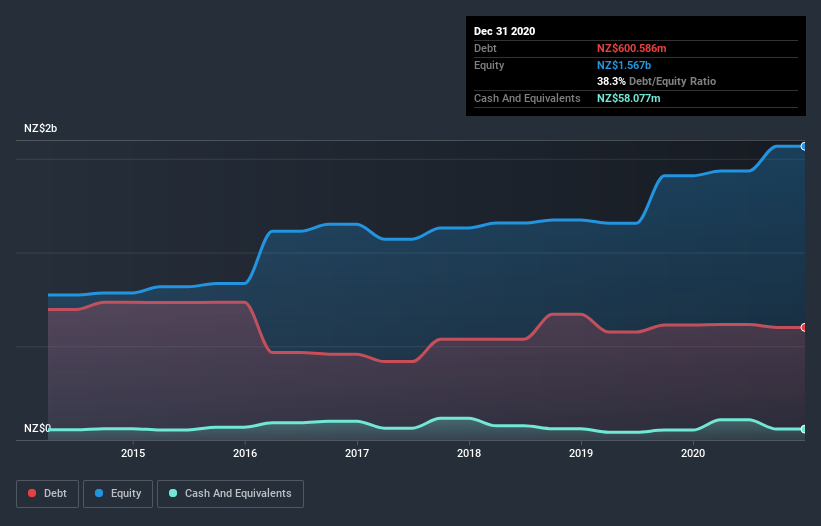
Task: Click the Debt label in tooltip
Action: [485, 48]
